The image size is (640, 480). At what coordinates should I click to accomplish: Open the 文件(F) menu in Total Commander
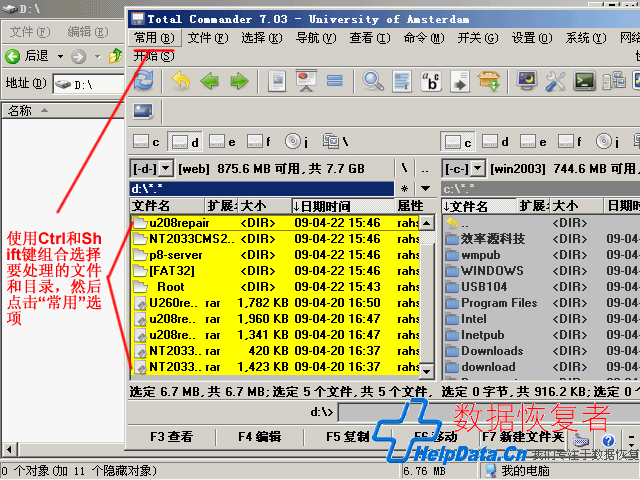pyautogui.click(x=208, y=38)
